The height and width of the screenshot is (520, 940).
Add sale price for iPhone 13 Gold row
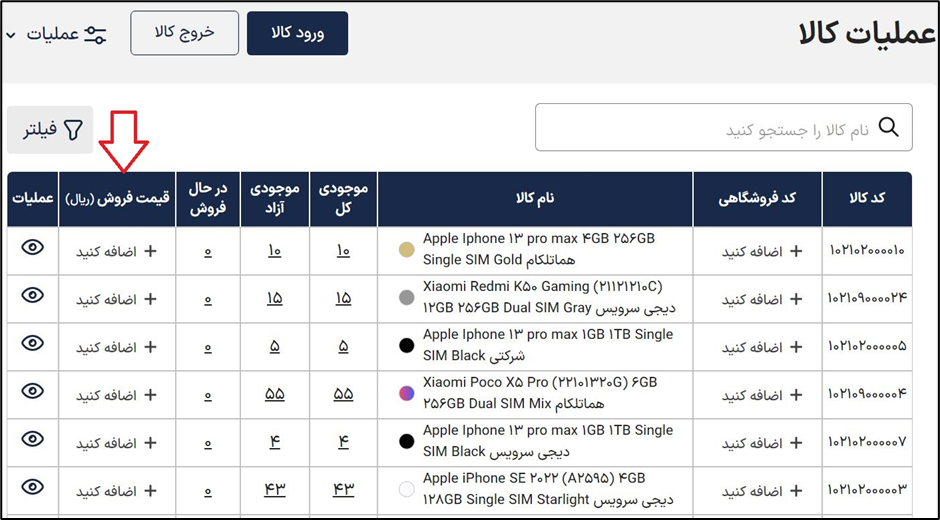[116, 251]
